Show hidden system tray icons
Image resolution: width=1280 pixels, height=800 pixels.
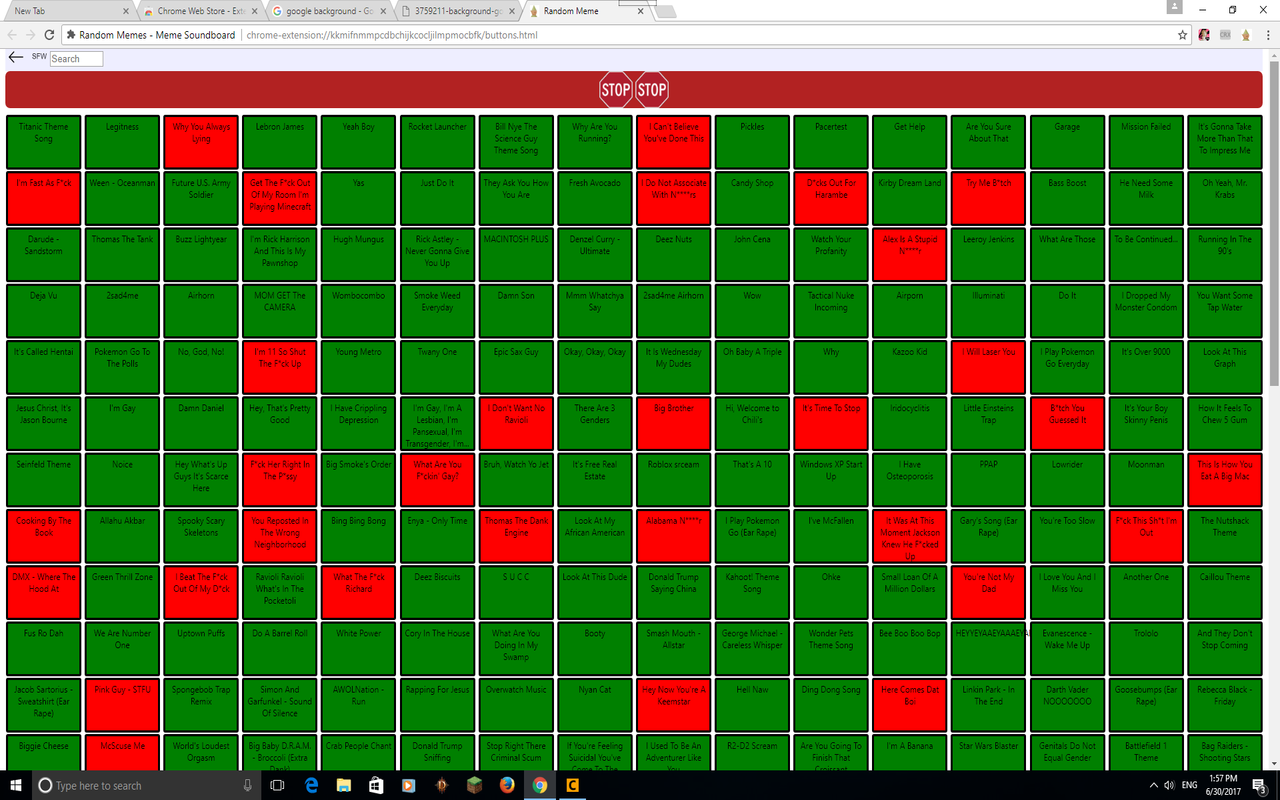(x=1153, y=785)
